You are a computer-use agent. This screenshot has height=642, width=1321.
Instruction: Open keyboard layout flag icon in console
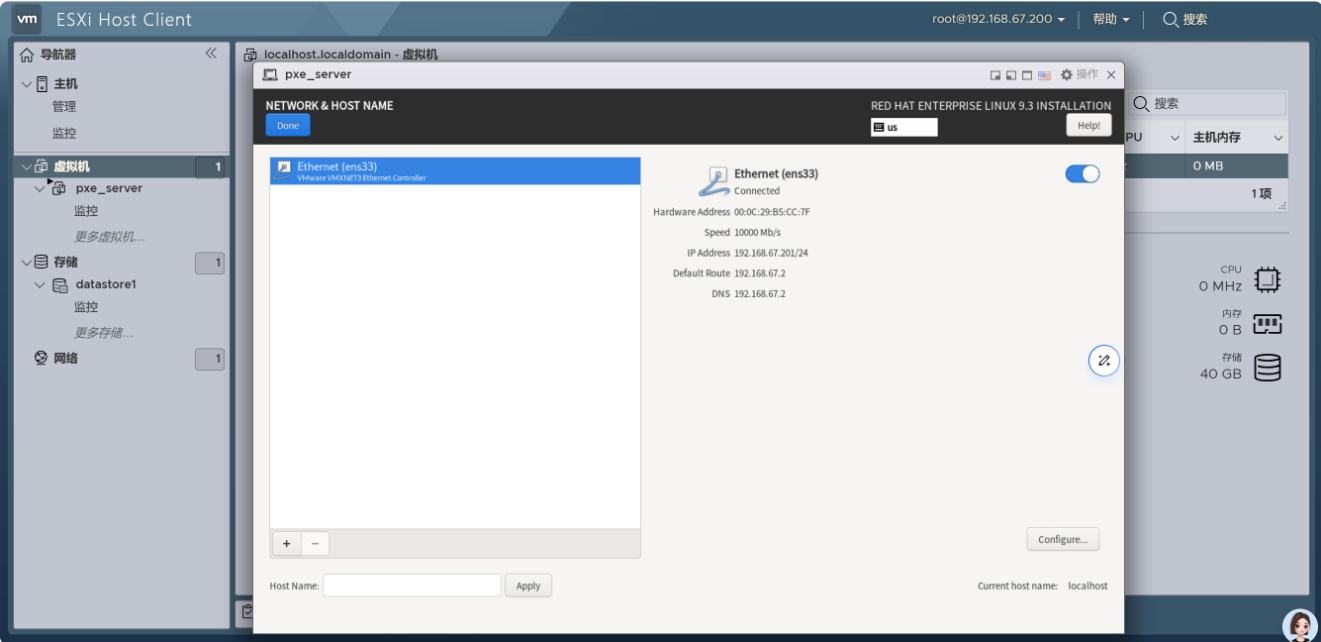click(x=1044, y=75)
